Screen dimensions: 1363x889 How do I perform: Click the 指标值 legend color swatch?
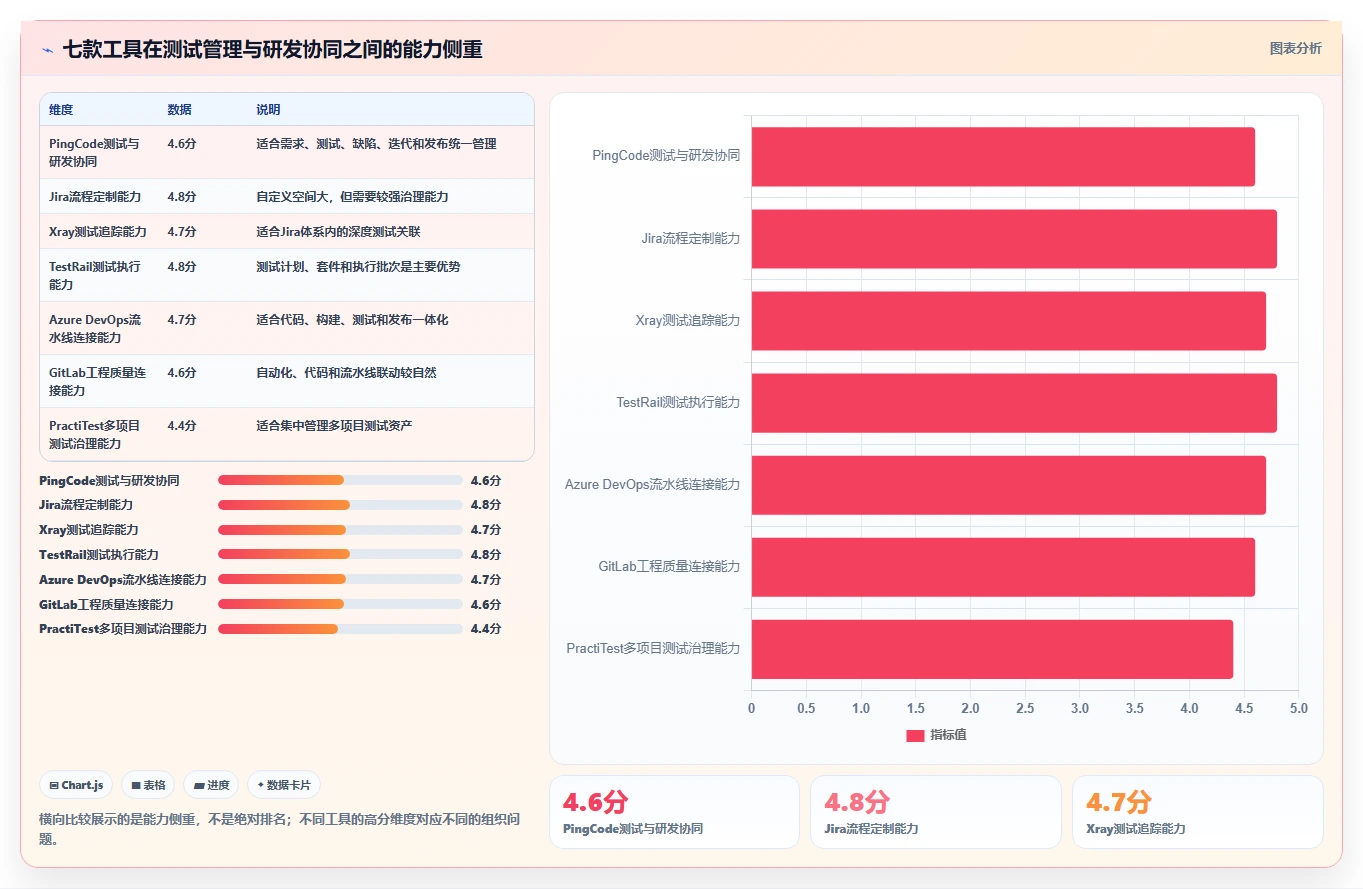[x=915, y=735]
